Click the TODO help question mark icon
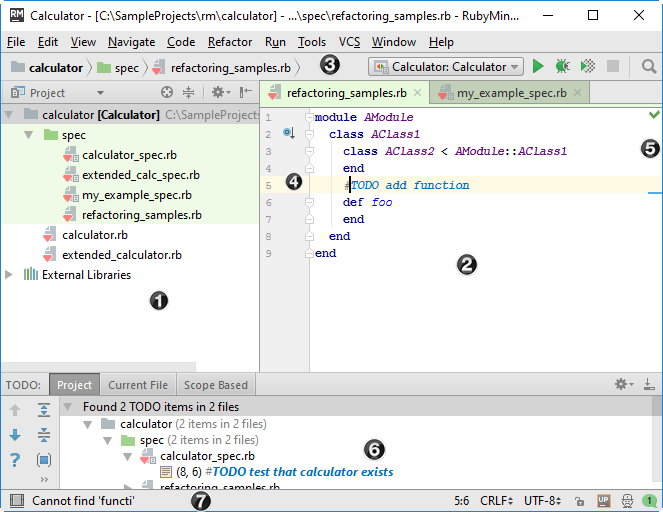The image size is (663, 512). [15, 460]
